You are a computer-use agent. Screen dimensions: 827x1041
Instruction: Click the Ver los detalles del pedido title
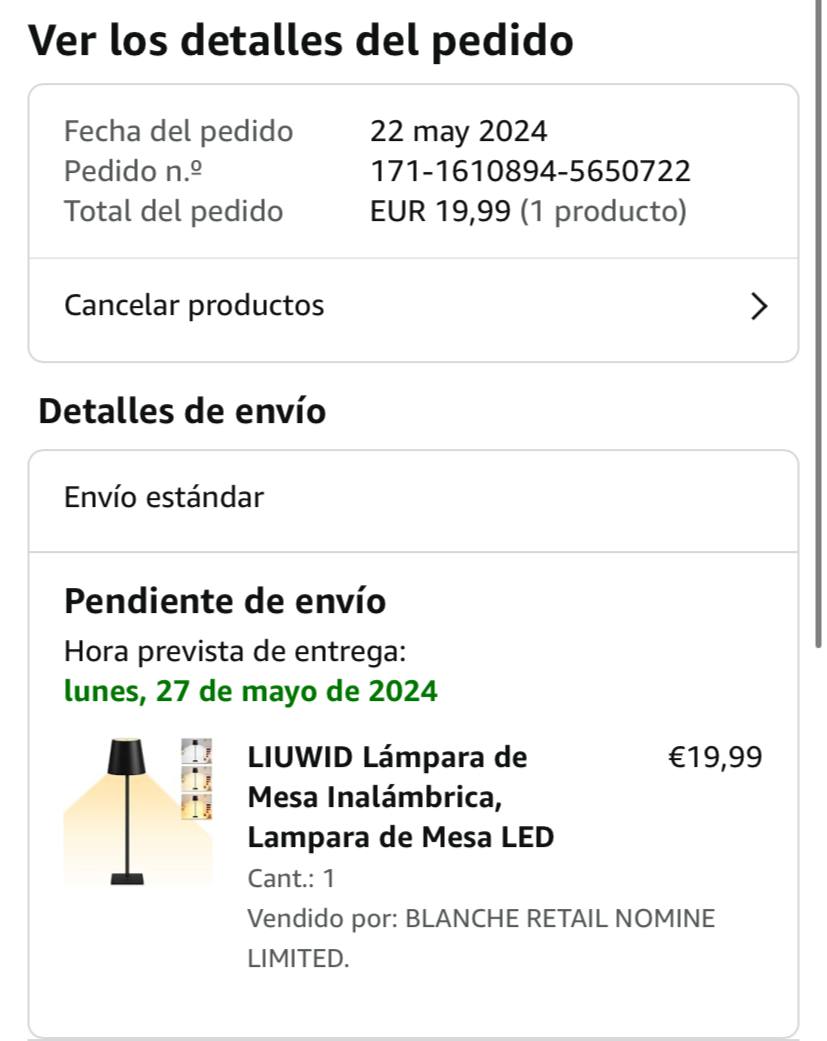300,41
